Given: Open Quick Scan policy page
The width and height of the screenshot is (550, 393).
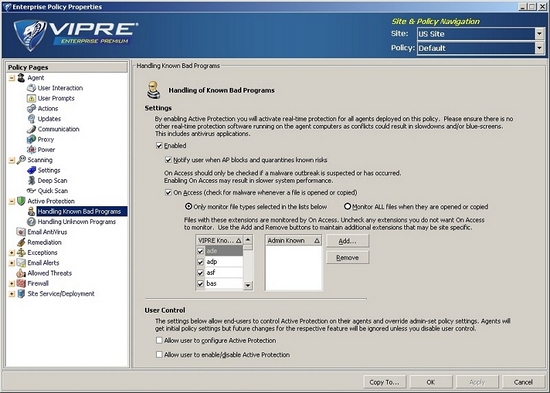Looking at the screenshot, I should 53,191.
